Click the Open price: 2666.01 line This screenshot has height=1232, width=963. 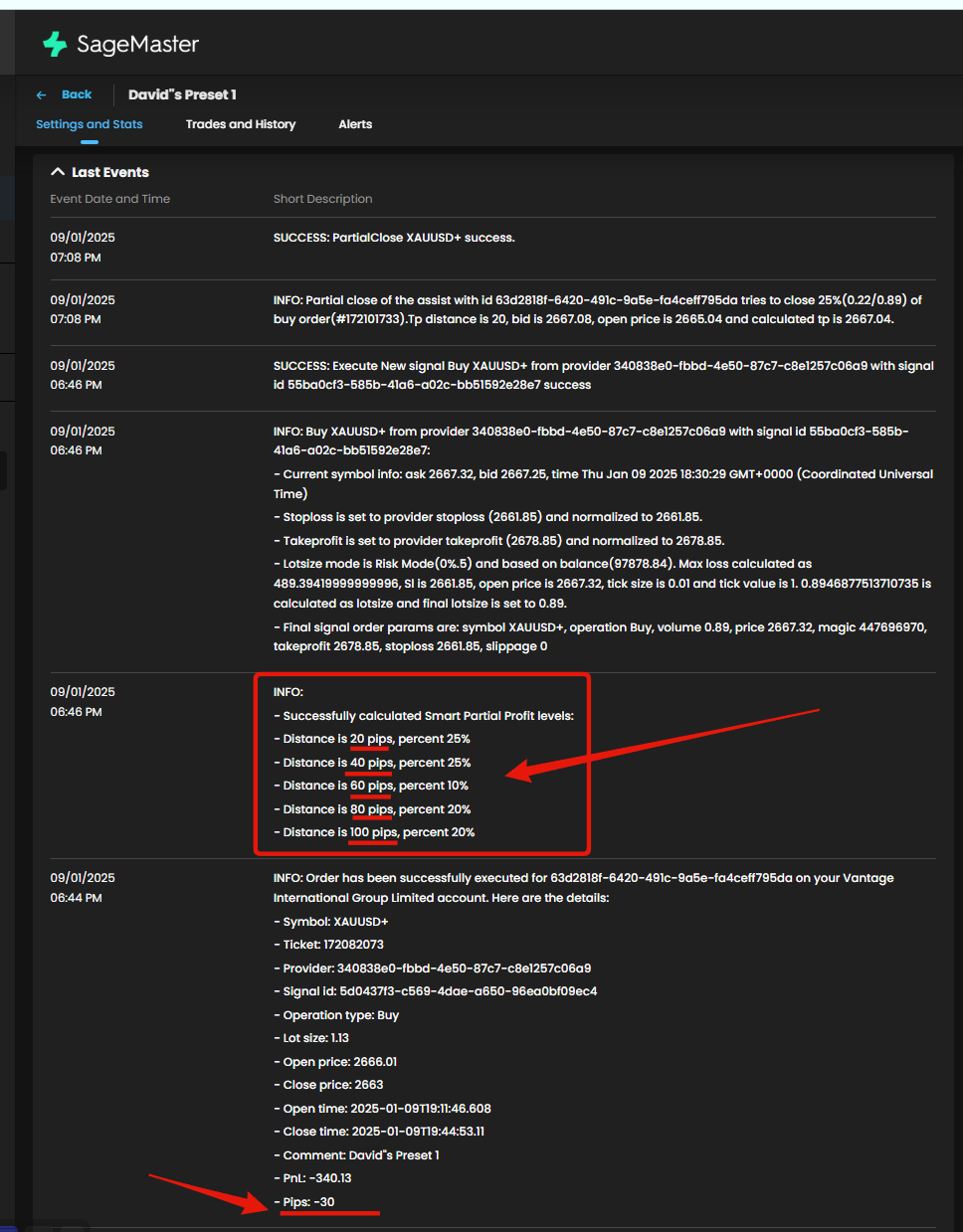coord(335,1062)
